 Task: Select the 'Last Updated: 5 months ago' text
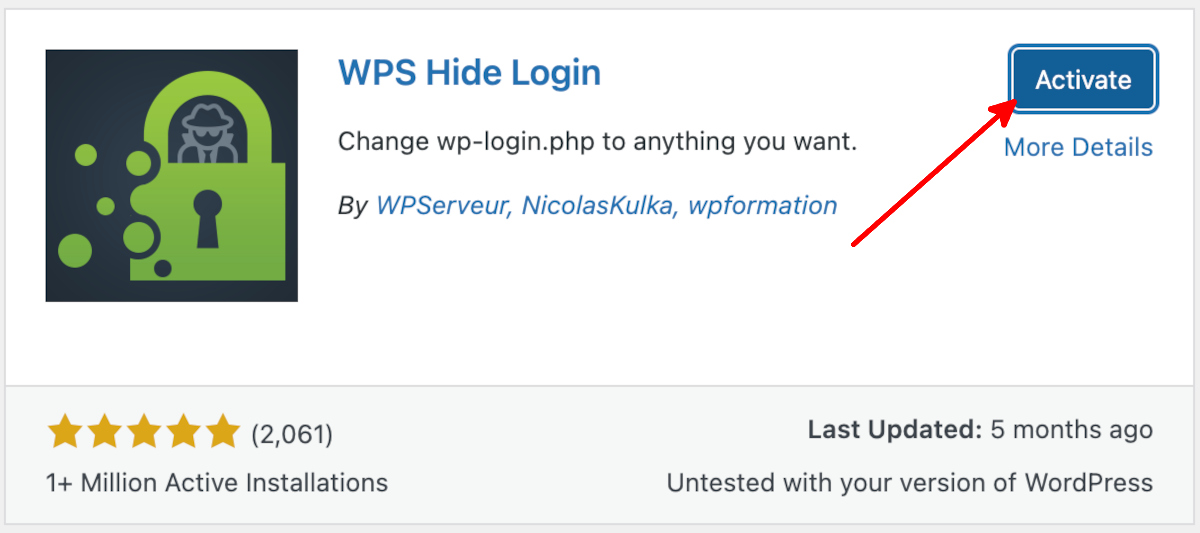(980, 430)
